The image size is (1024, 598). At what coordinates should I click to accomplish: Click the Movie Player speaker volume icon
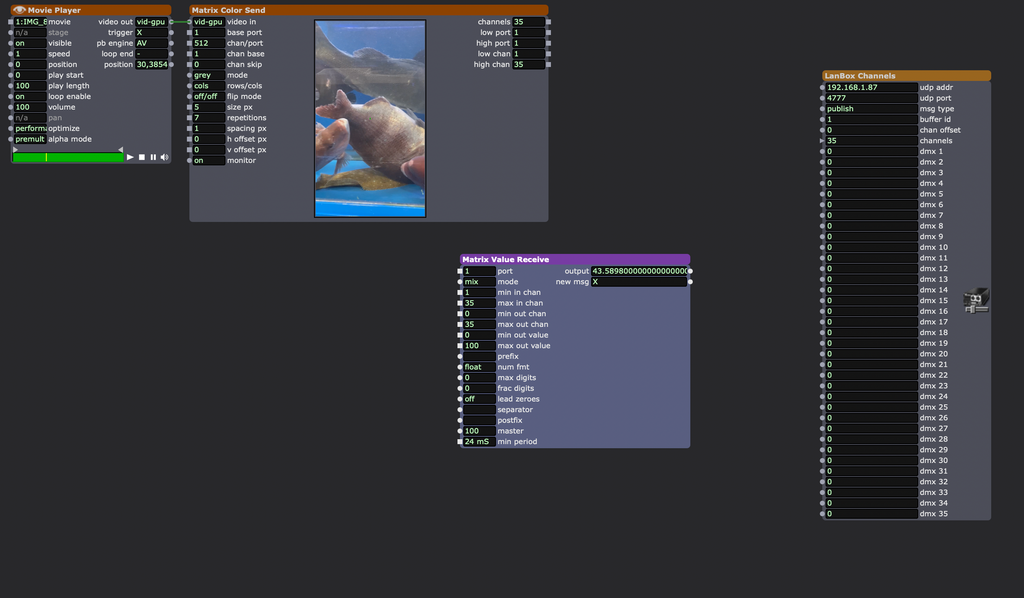tap(164, 157)
